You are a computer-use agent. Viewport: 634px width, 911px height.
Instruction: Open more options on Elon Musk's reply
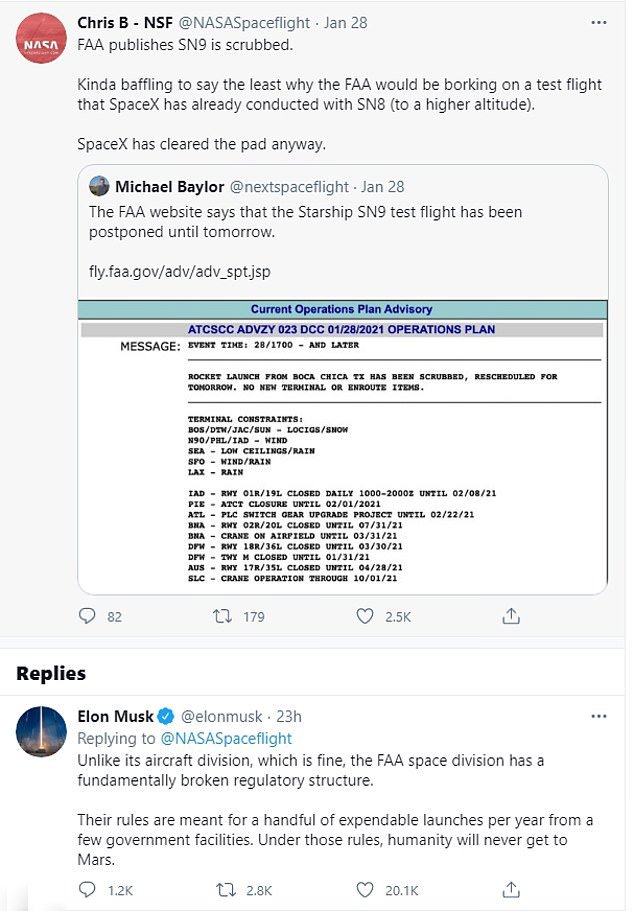[598, 717]
